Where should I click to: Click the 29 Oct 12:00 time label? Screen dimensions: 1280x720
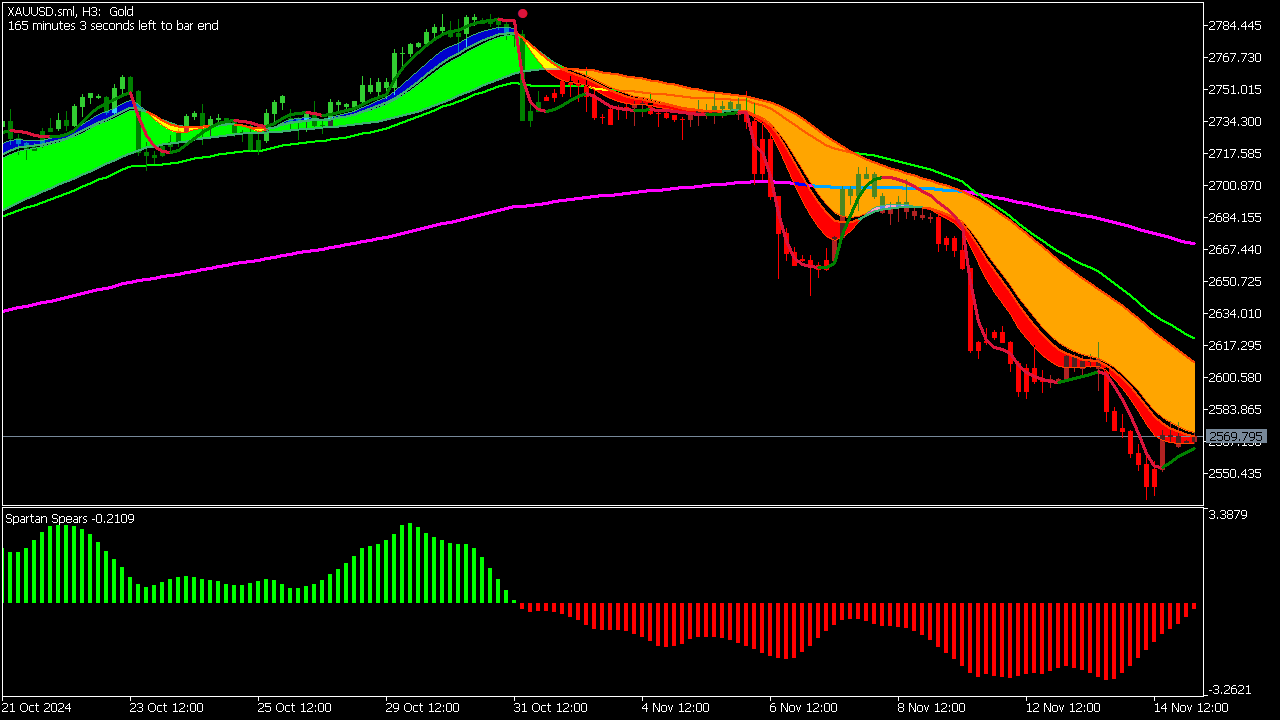click(423, 707)
